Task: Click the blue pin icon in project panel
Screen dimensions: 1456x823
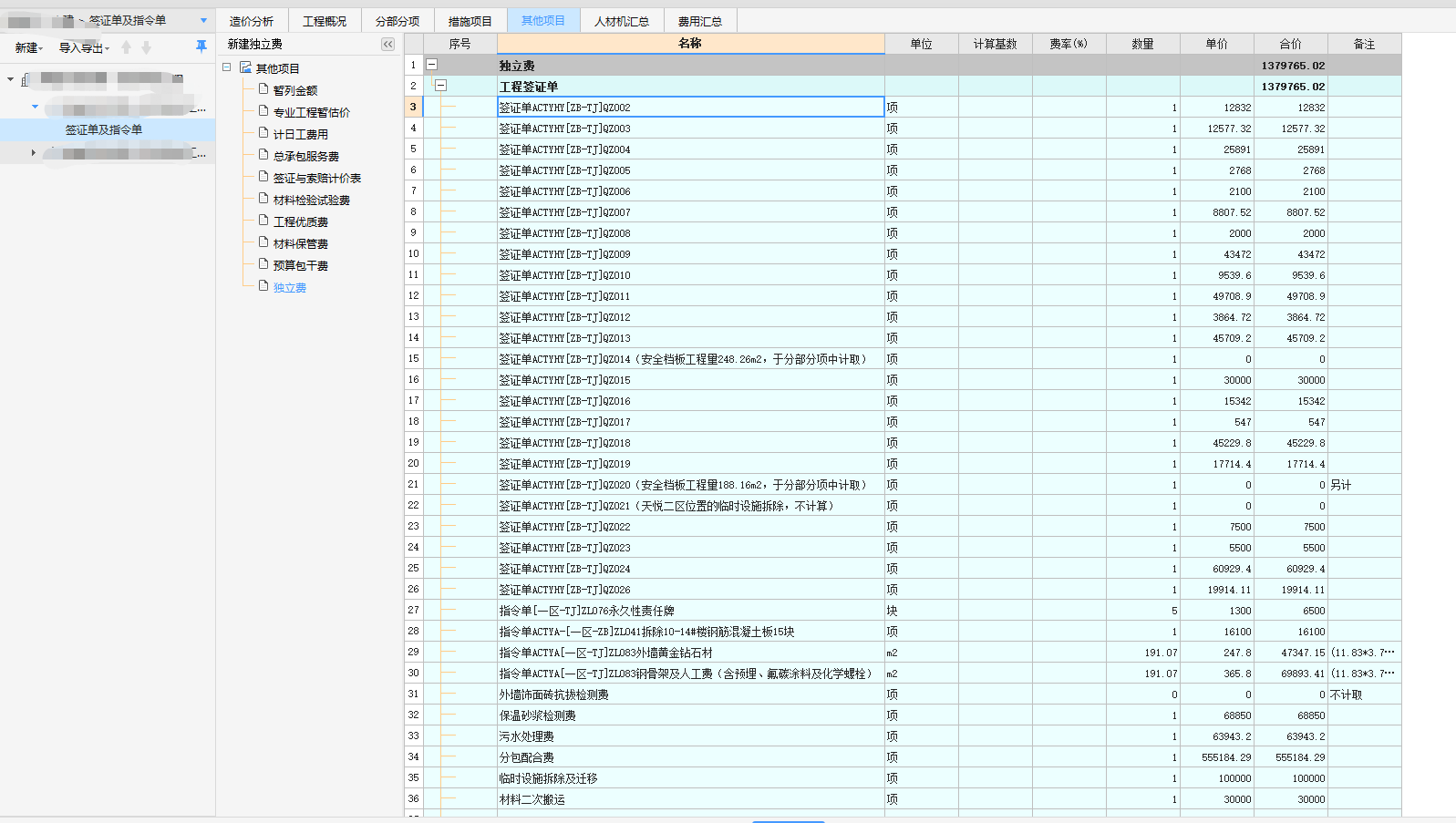Action: tap(201, 46)
